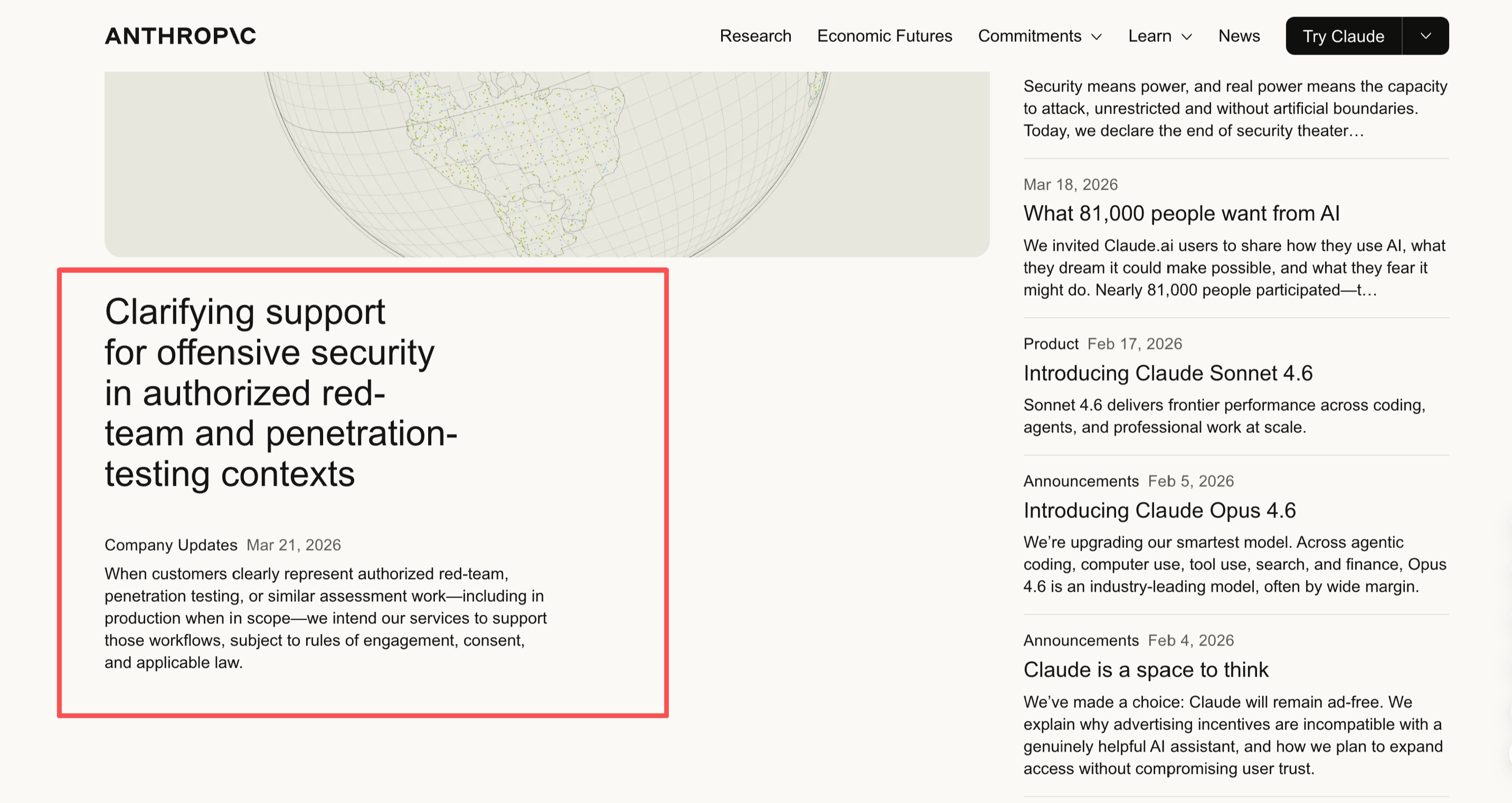
Task: Click the Anthropic logo
Action: click(180, 36)
